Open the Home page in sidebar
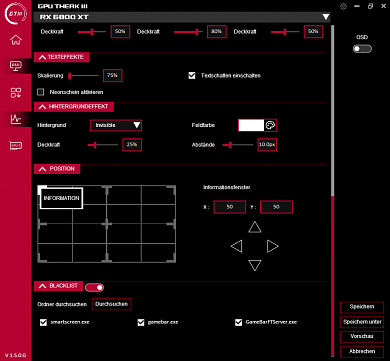 click(x=16, y=40)
